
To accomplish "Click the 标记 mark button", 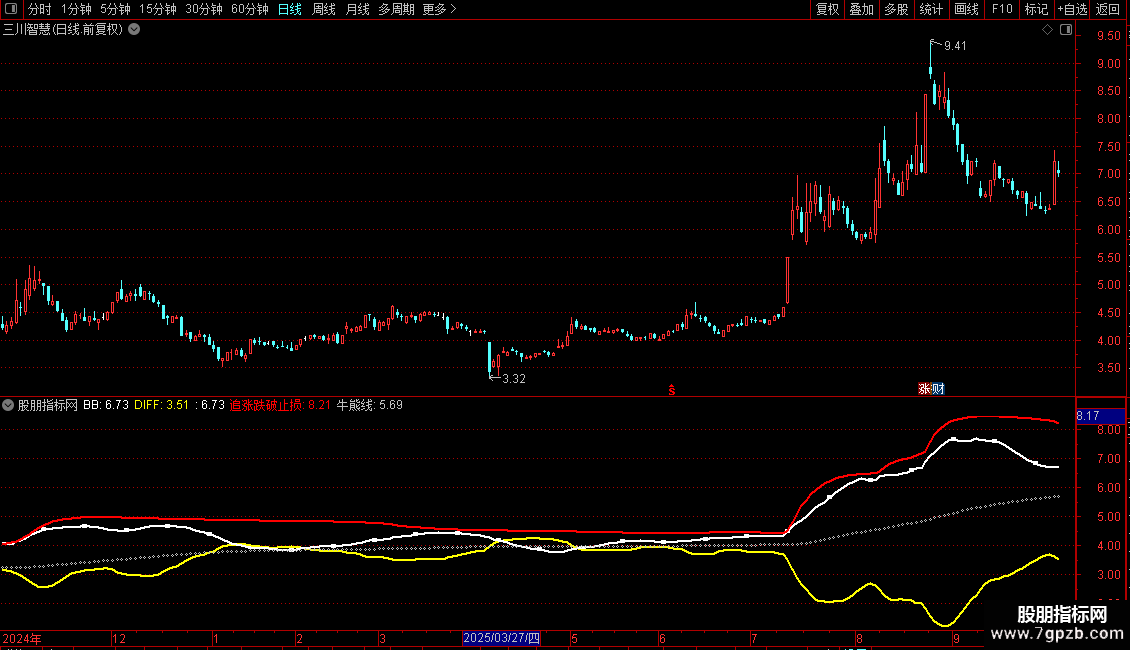I will pyautogui.click(x=1036, y=9).
